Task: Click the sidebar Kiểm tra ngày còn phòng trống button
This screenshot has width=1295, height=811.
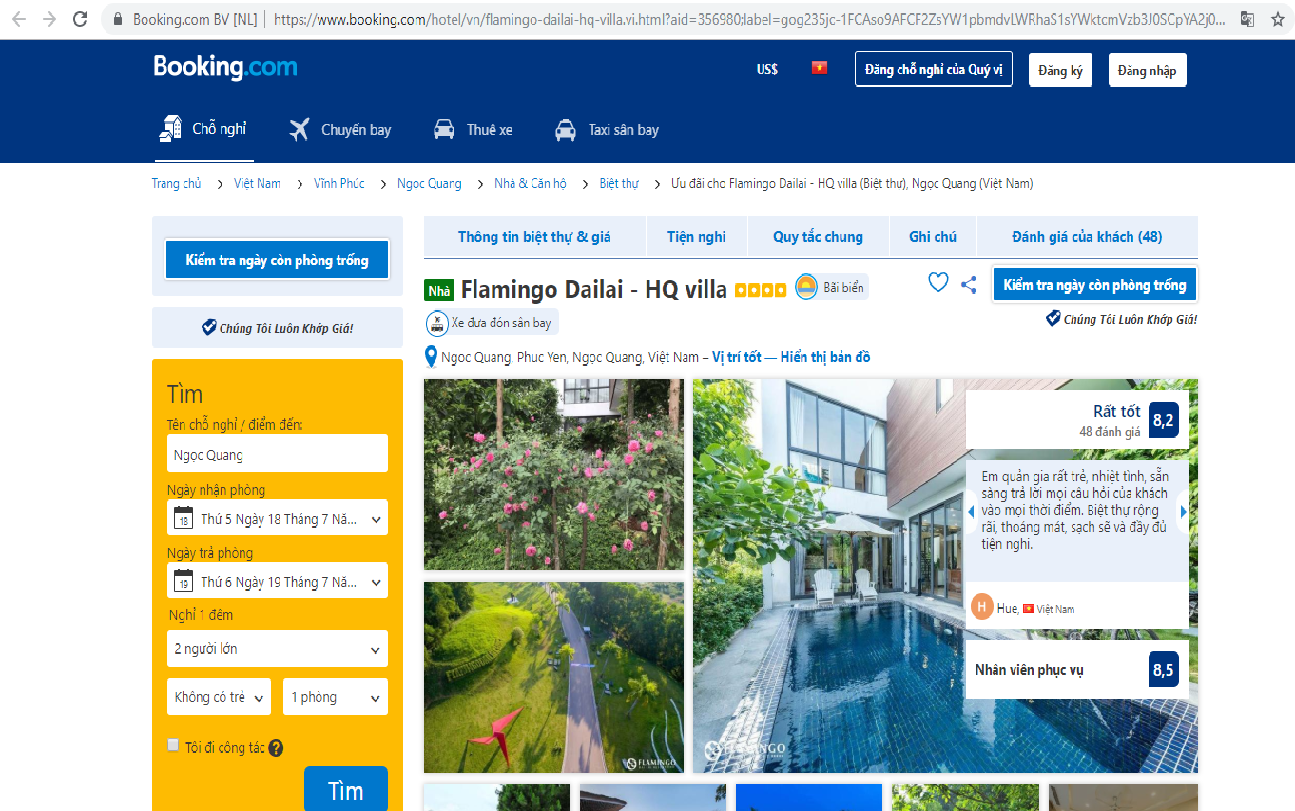Action: click(x=277, y=260)
